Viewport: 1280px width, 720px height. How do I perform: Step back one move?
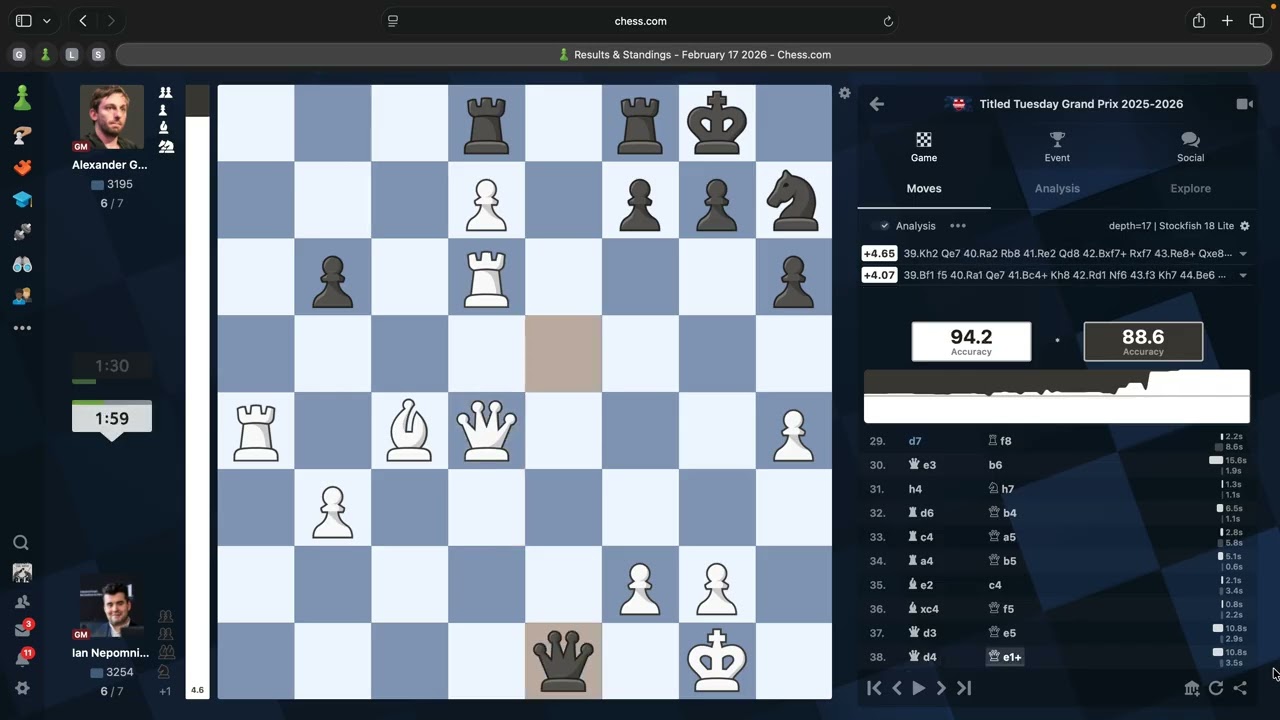897,688
